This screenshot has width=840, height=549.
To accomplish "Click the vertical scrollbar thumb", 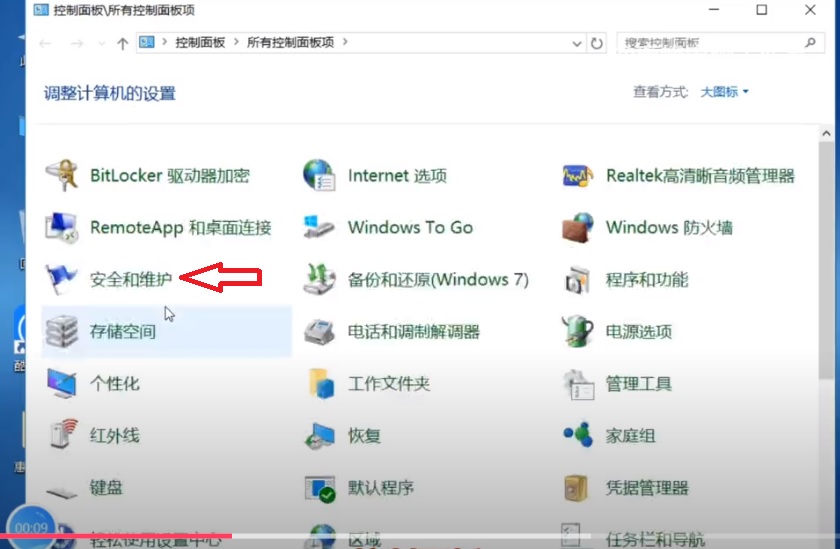I will (x=826, y=260).
